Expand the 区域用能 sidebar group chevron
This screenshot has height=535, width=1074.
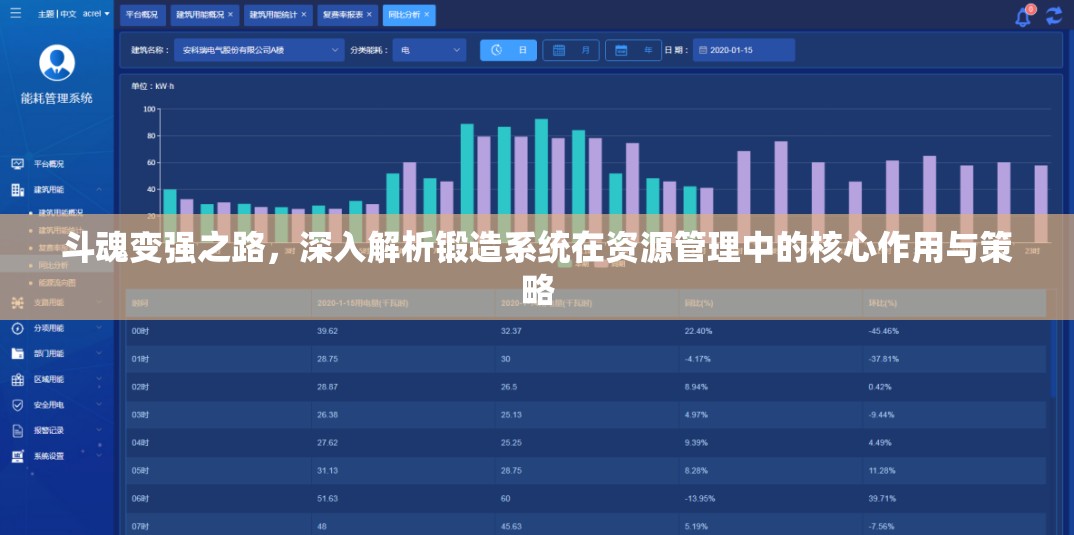click(100, 380)
